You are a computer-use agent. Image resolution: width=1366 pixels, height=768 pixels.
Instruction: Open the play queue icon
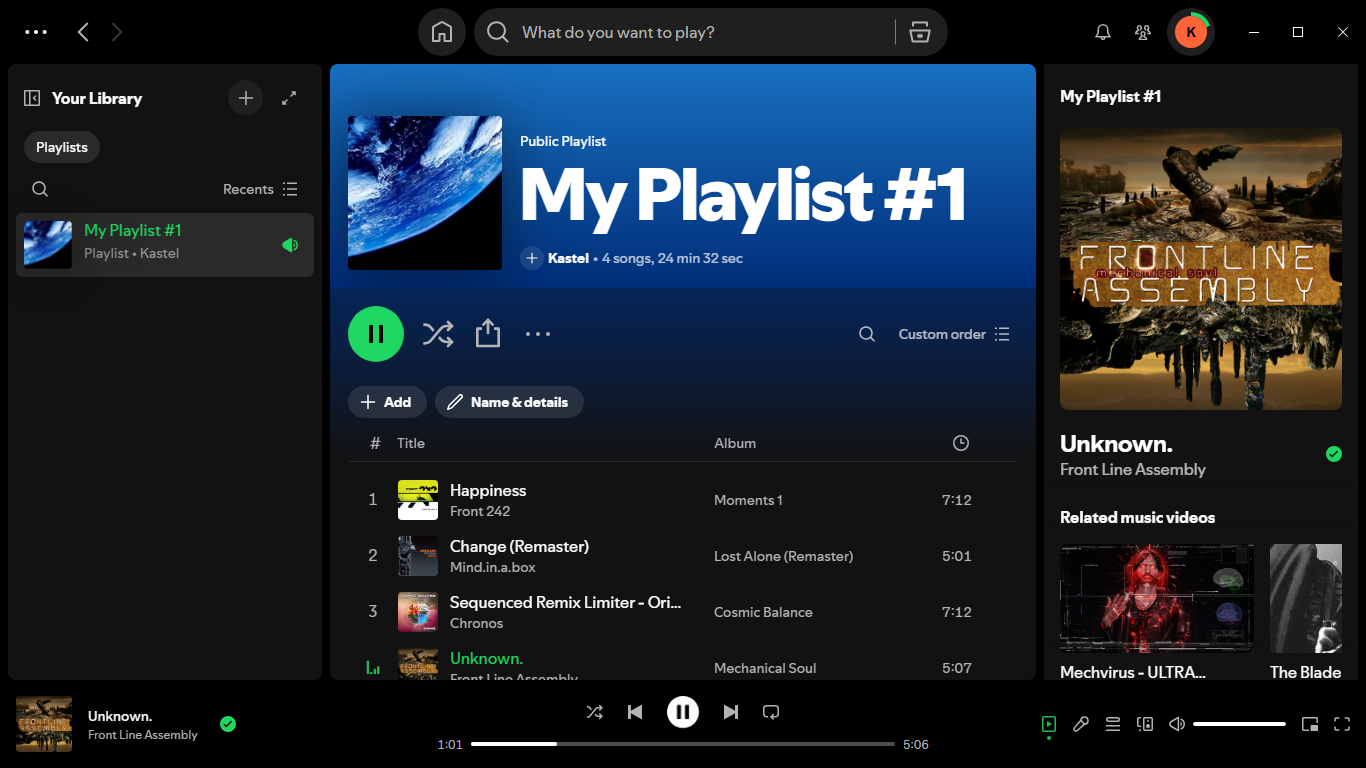[x=1113, y=724]
